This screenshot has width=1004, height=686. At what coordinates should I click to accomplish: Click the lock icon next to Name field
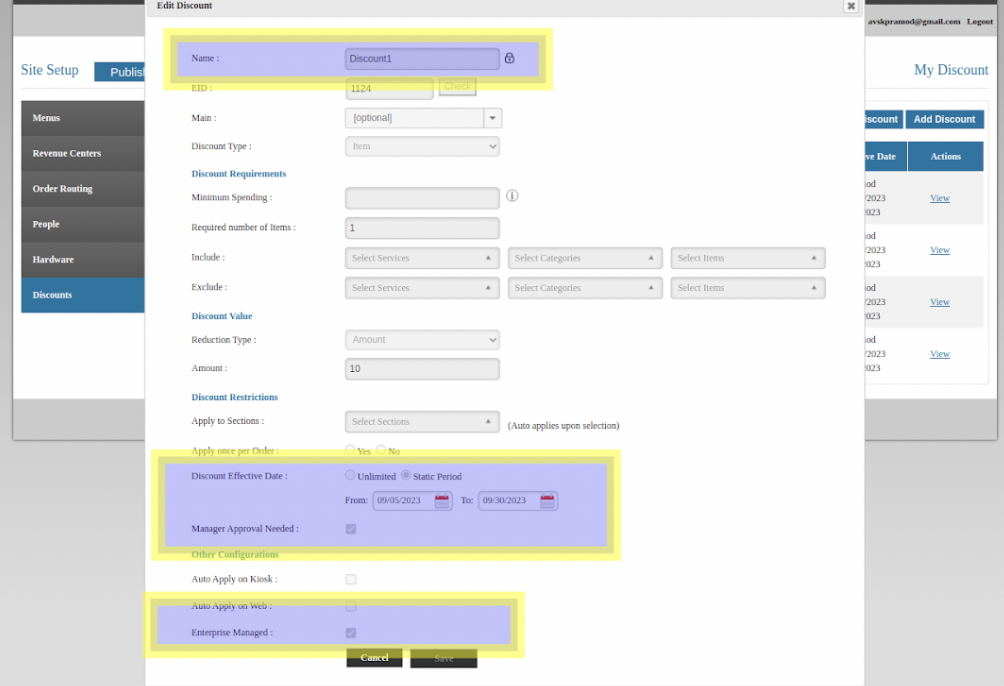click(509, 58)
